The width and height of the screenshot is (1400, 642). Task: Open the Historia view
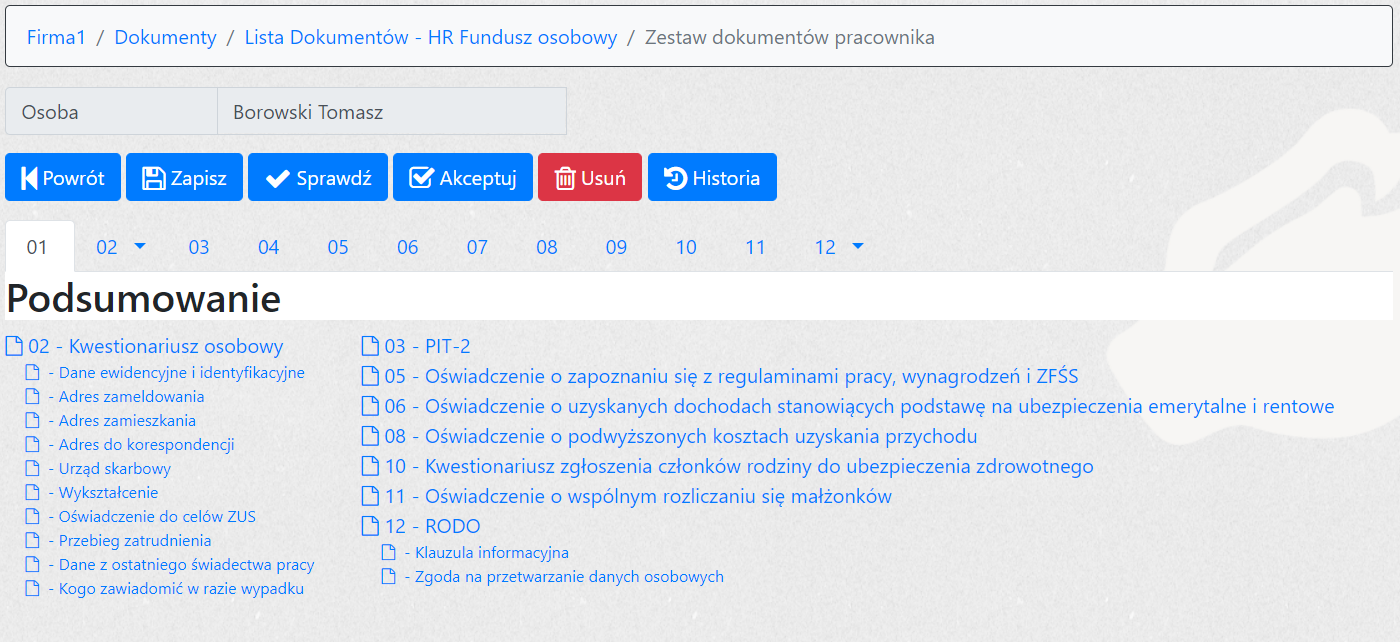point(712,178)
